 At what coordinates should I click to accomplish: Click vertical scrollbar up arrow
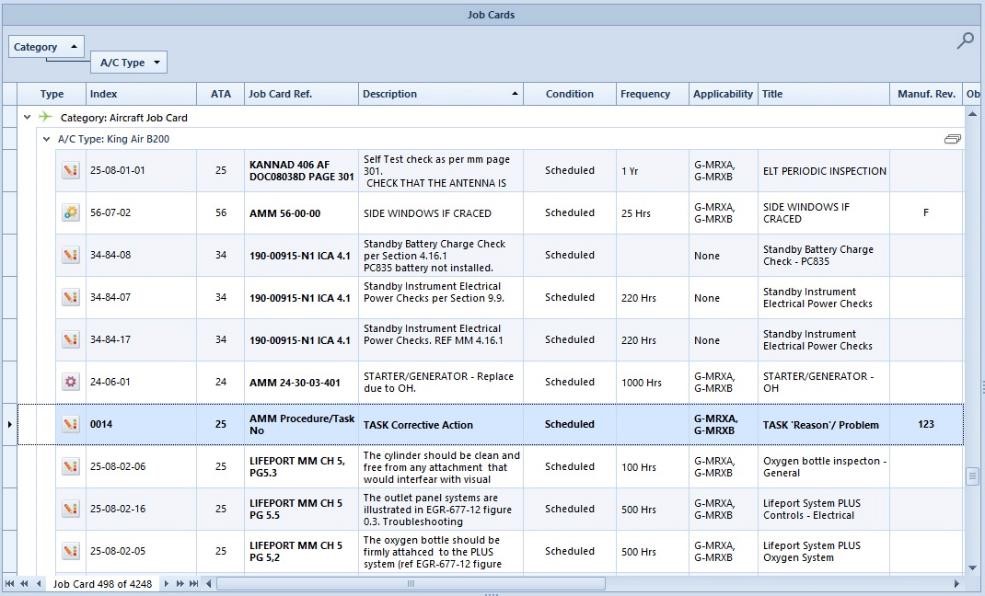[x=972, y=114]
